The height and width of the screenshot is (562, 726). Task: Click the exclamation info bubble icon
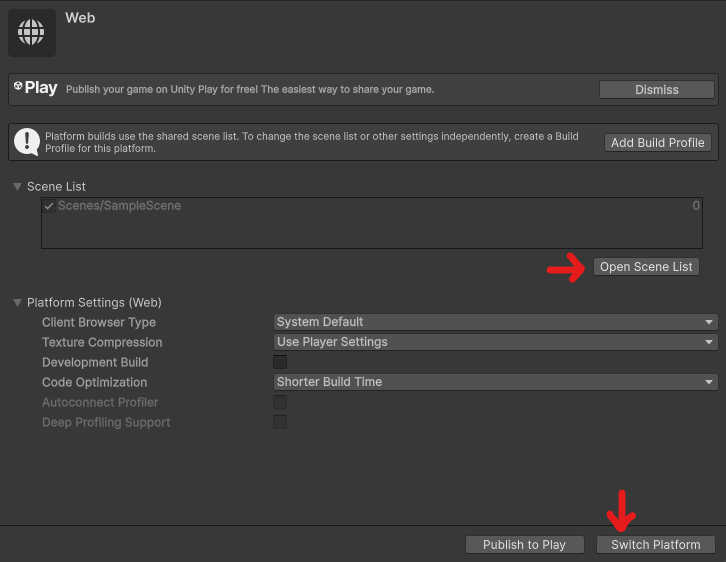coord(27,142)
